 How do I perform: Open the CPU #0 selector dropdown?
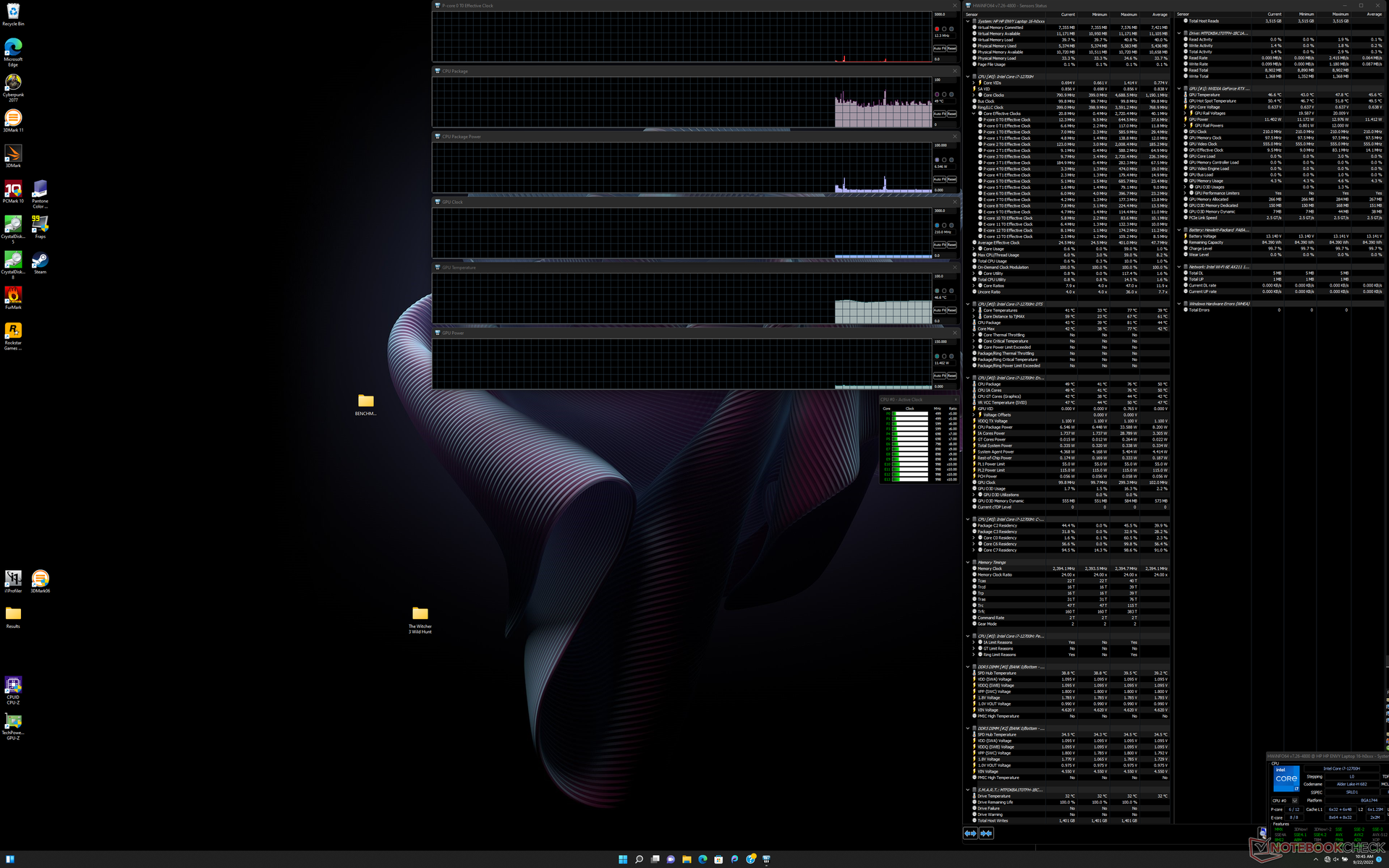(x=1295, y=801)
